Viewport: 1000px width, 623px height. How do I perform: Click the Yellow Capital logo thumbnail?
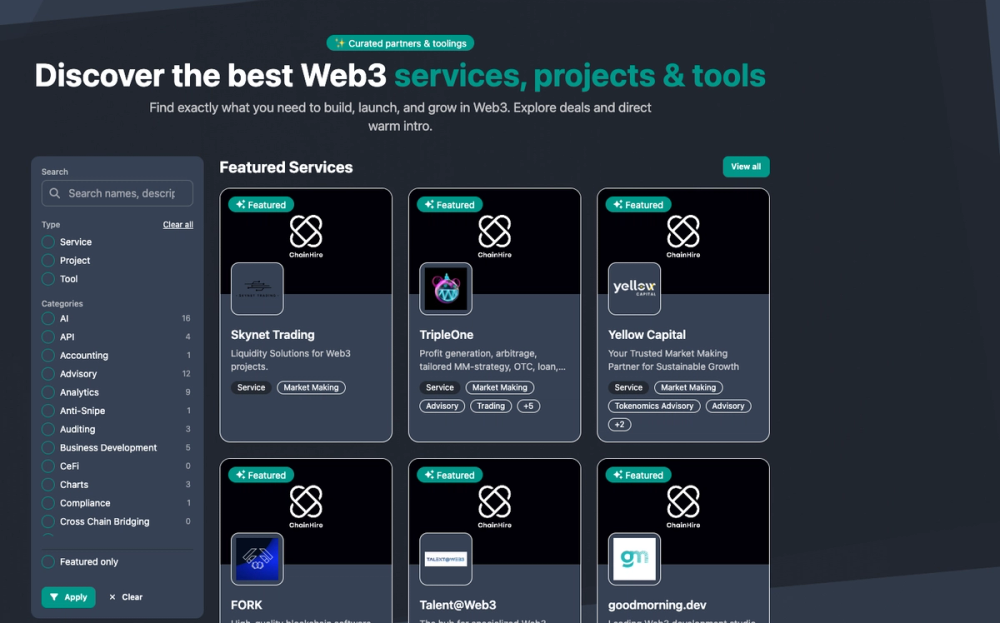click(635, 289)
